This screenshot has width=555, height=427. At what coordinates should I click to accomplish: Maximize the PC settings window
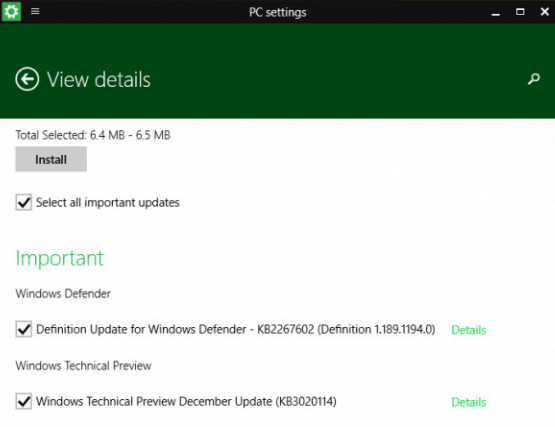[520, 12]
